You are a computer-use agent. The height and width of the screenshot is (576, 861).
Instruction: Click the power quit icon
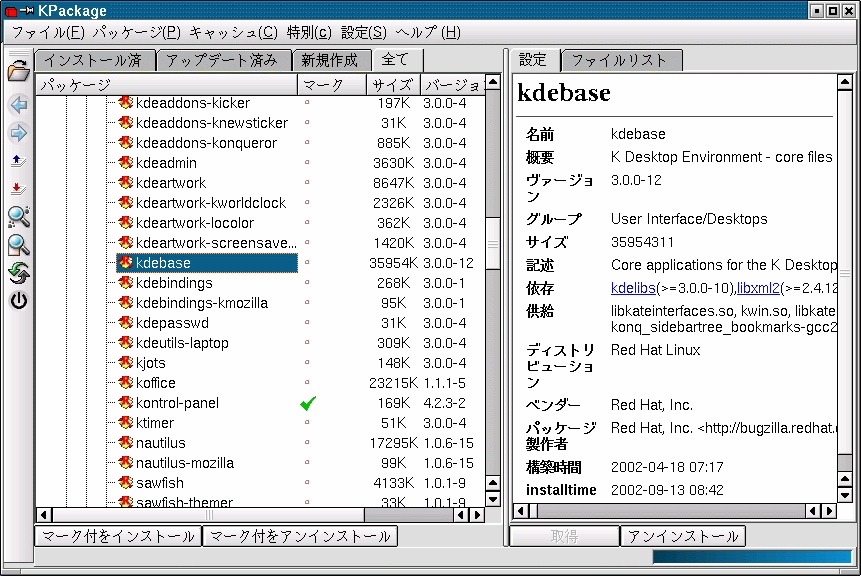point(19,301)
